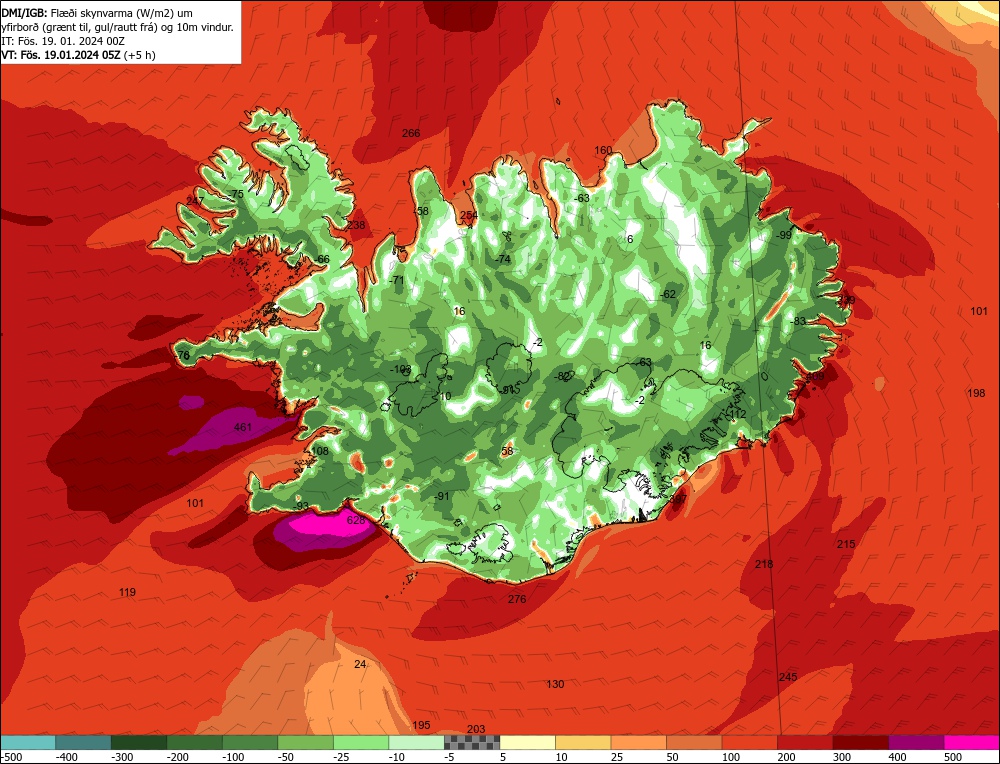
Task: Click the -93 value on Reykjanes
Action: [300, 506]
